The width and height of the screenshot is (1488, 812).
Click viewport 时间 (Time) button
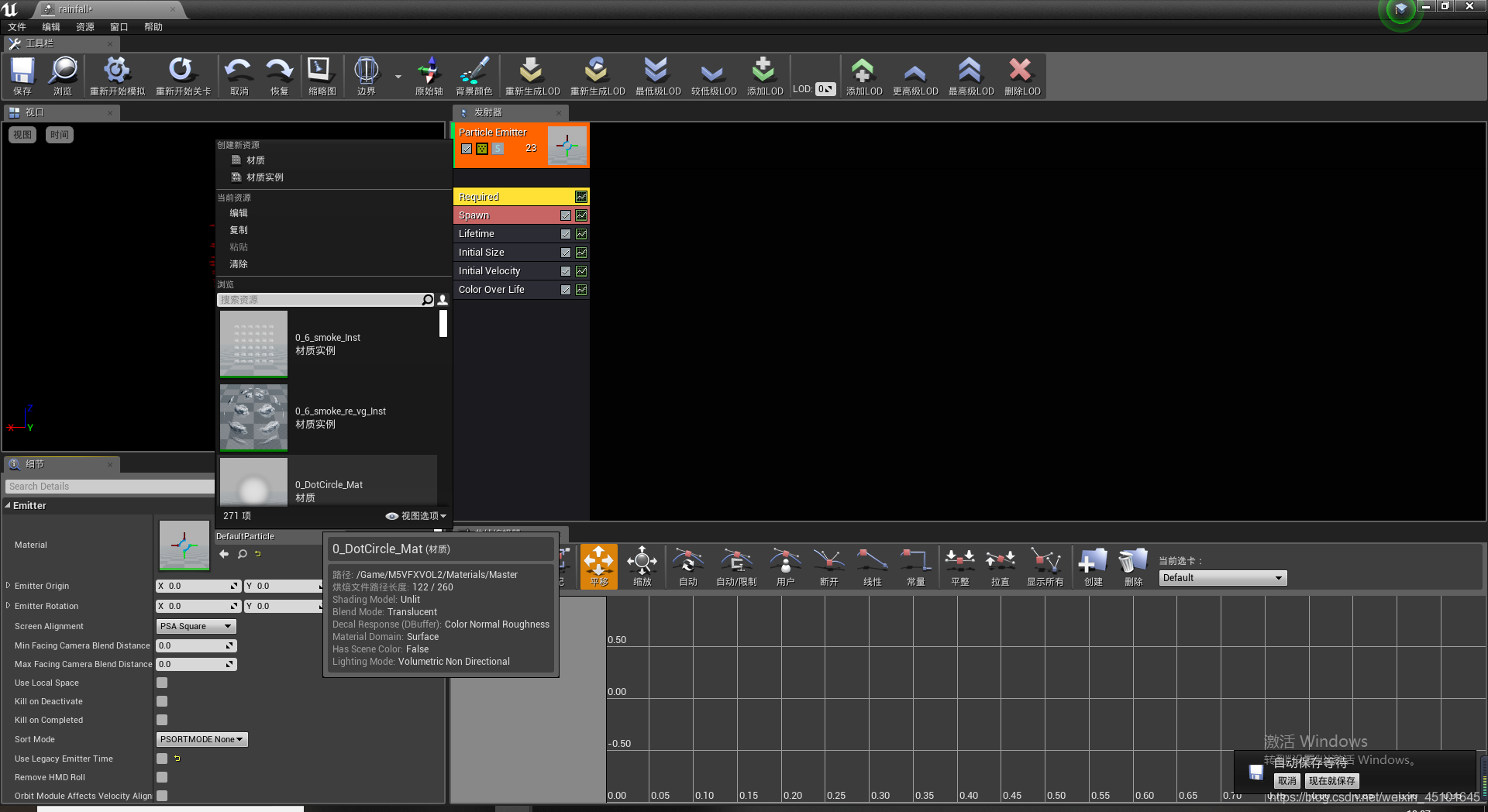pos(60,135)
